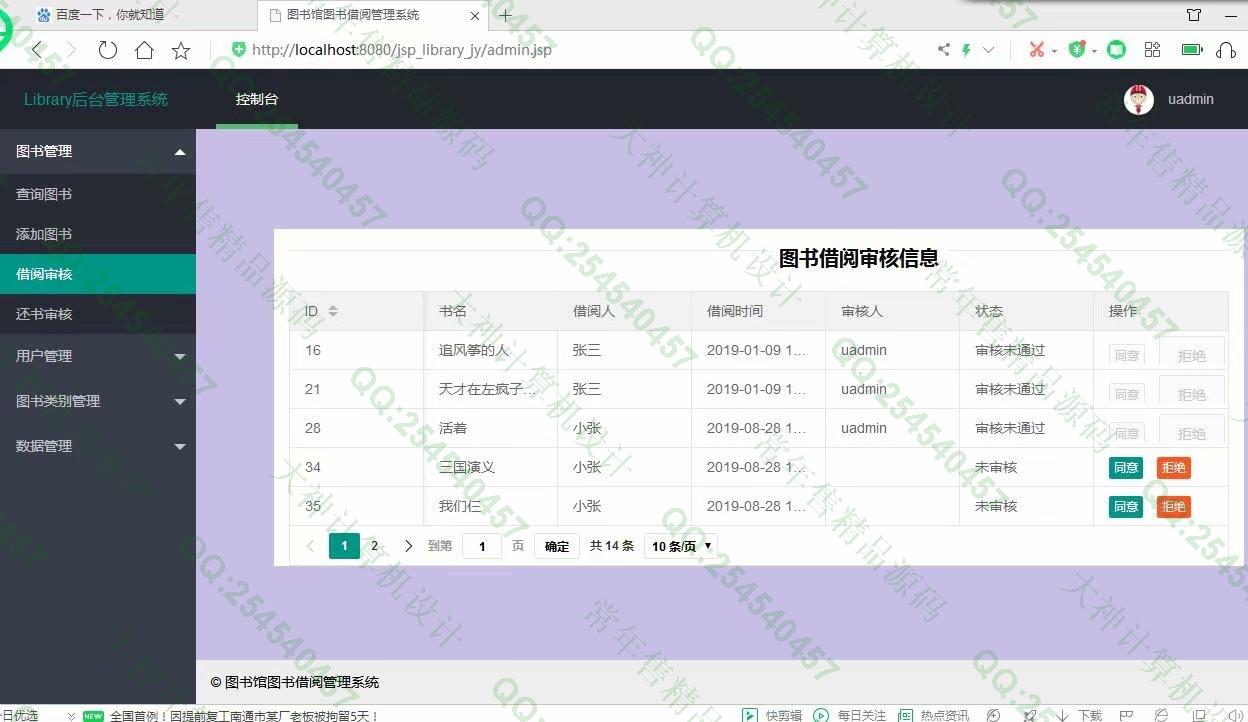Image resolution: width=1248 pixels, height=722 pixels.
Task: Click the news headline 全国首例 in the status bar
Action: (244, 716)
